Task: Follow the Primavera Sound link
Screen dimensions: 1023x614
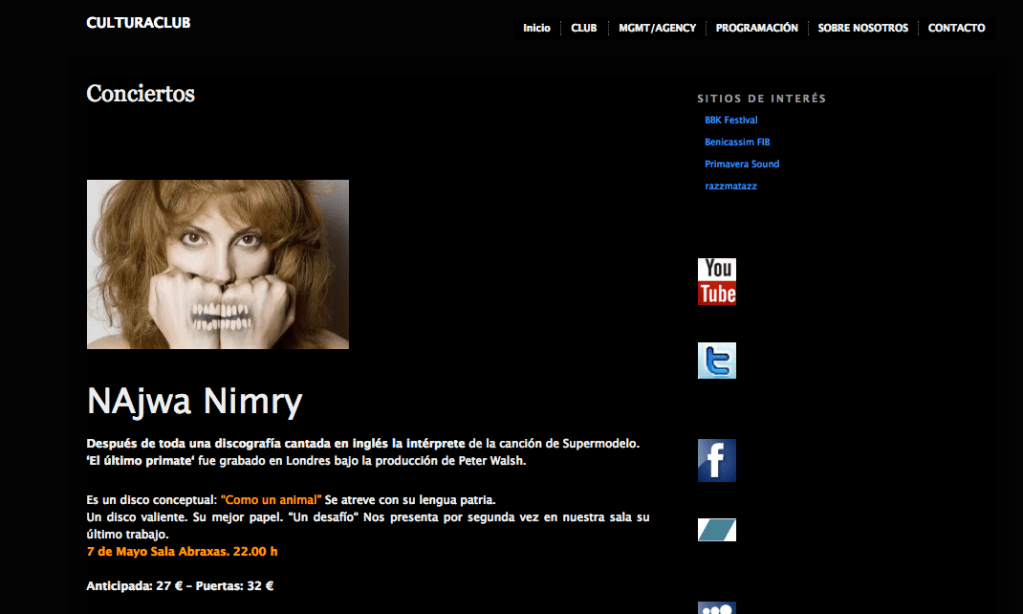Action: point(742,164)
